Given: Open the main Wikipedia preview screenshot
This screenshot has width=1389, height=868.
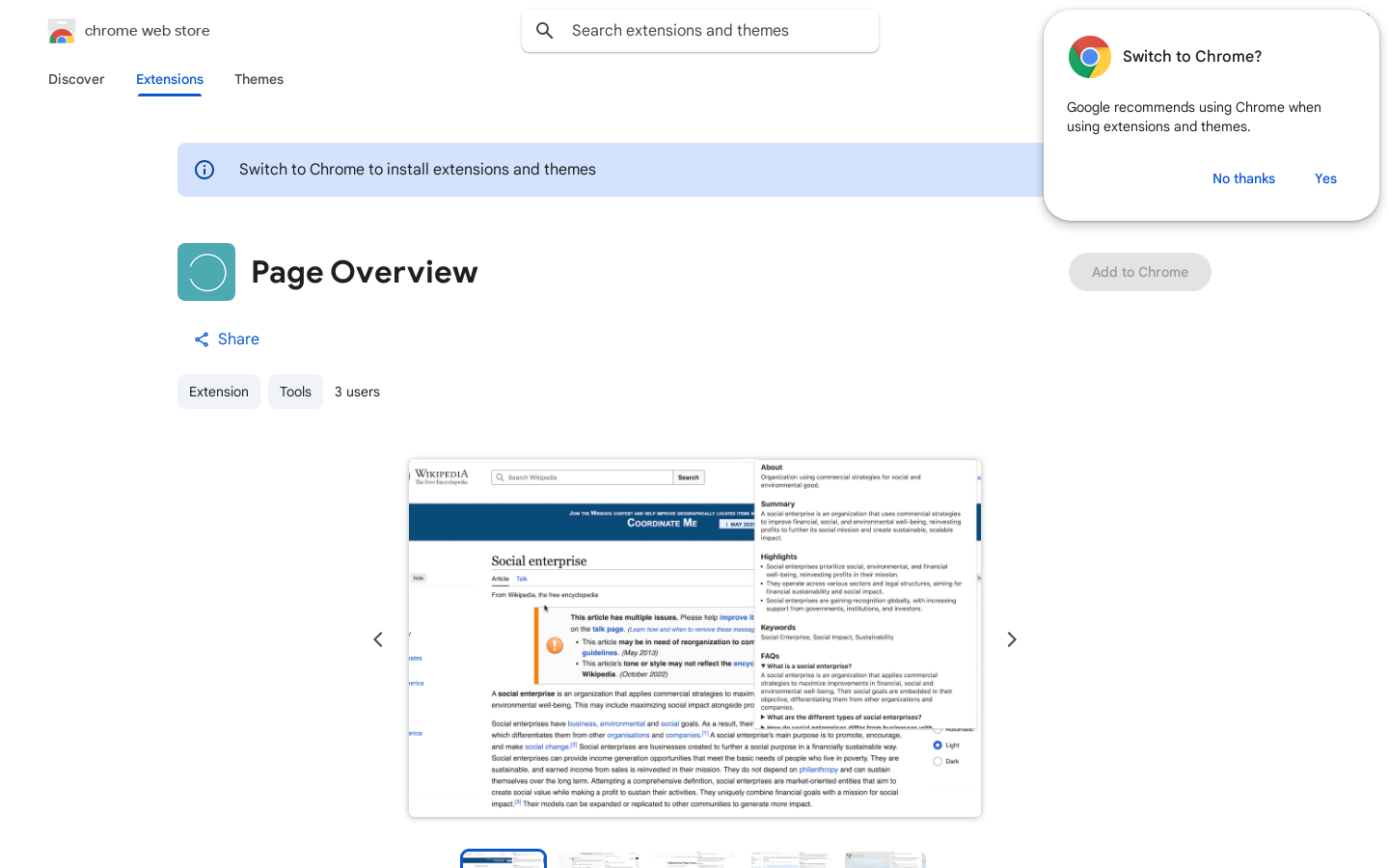Looking at the screenshot, I should click(x=694, y=638).
